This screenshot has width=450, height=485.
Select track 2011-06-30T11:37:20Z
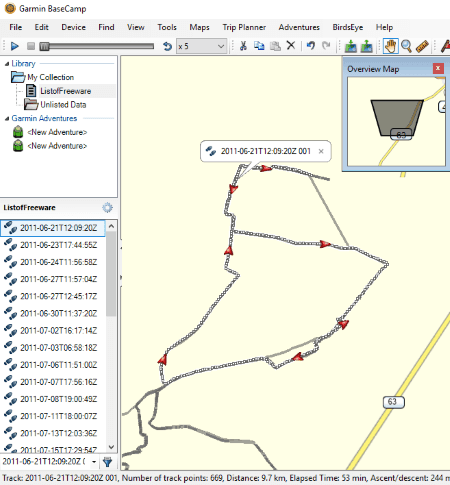pos(53,314)
